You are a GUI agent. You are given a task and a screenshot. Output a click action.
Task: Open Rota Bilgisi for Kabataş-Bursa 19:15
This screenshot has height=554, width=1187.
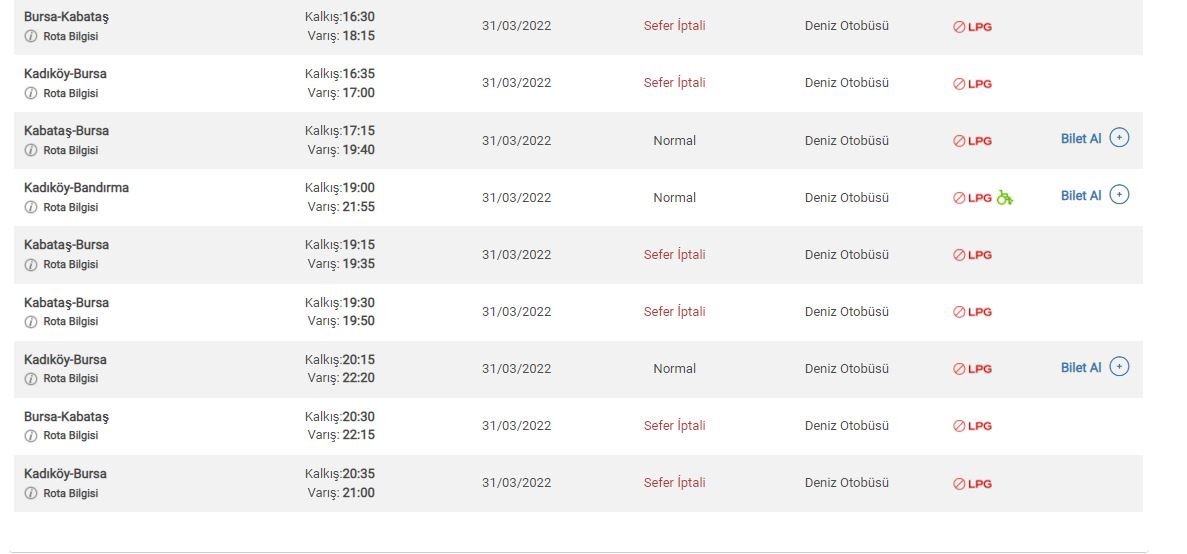click(70, 265)
